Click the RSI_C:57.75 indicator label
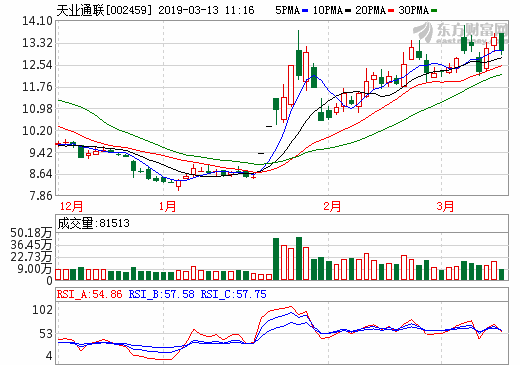Image resolution: width=520 pixels, height=365 pixels. click(233, 294)
